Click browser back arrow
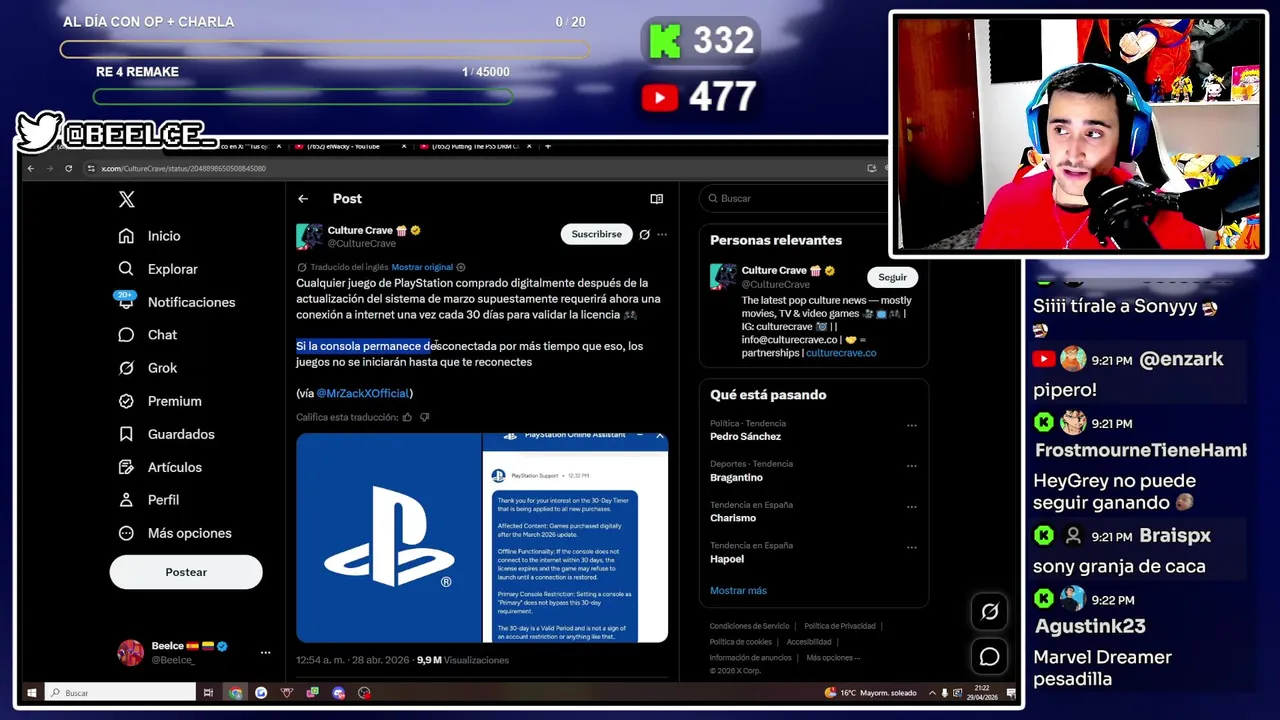The width and height of the screenshot is (1280, 720). [x=31, y=168]
